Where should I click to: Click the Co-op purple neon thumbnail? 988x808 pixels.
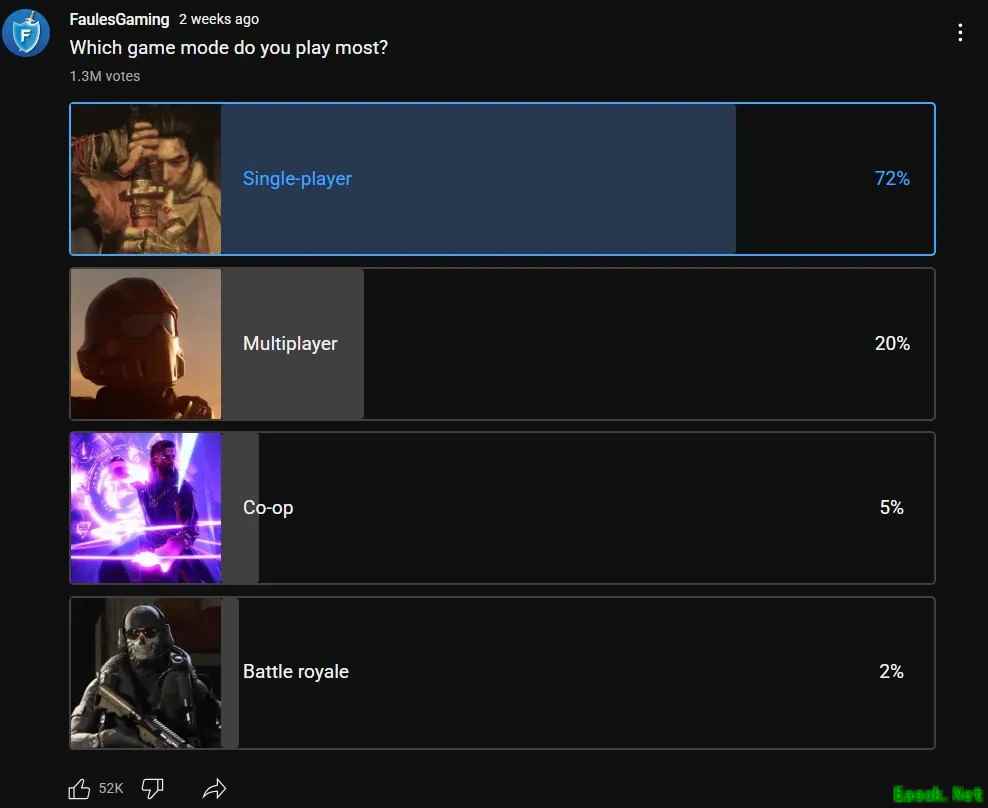pyautogui.click(x=146, y=508)
